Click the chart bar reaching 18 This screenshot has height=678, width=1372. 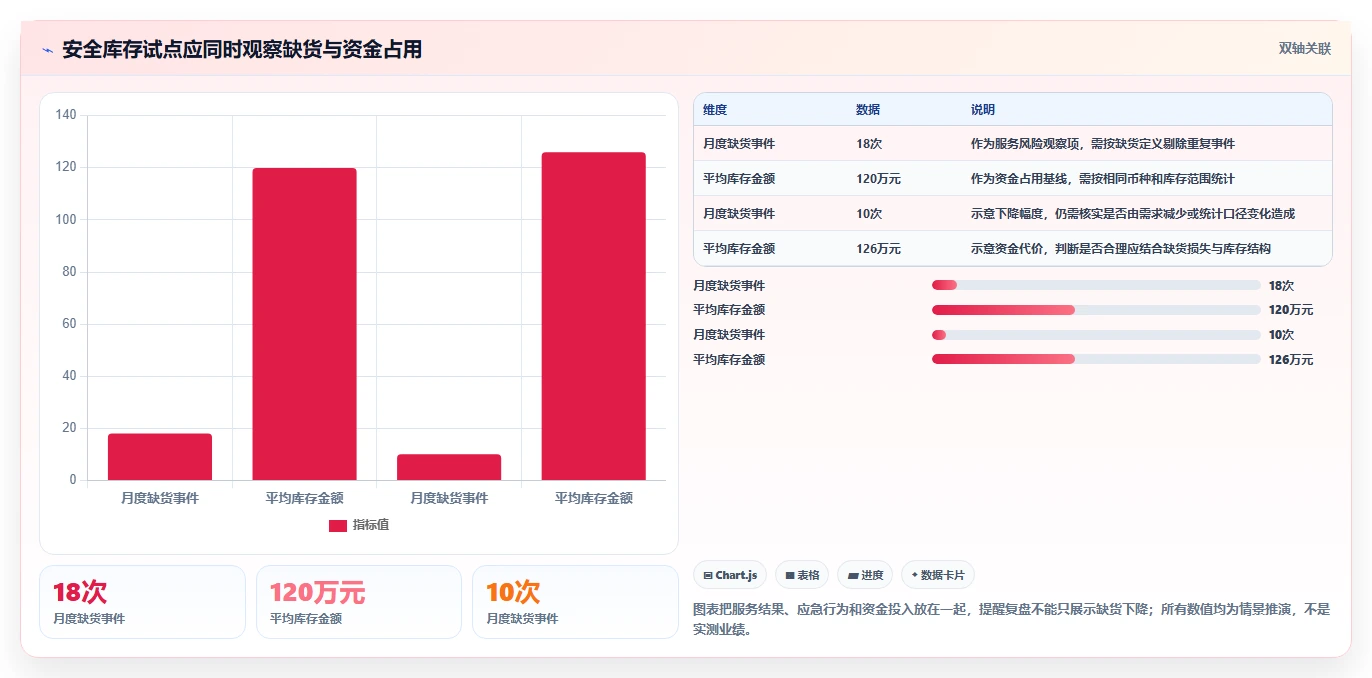tap(160, 457)
